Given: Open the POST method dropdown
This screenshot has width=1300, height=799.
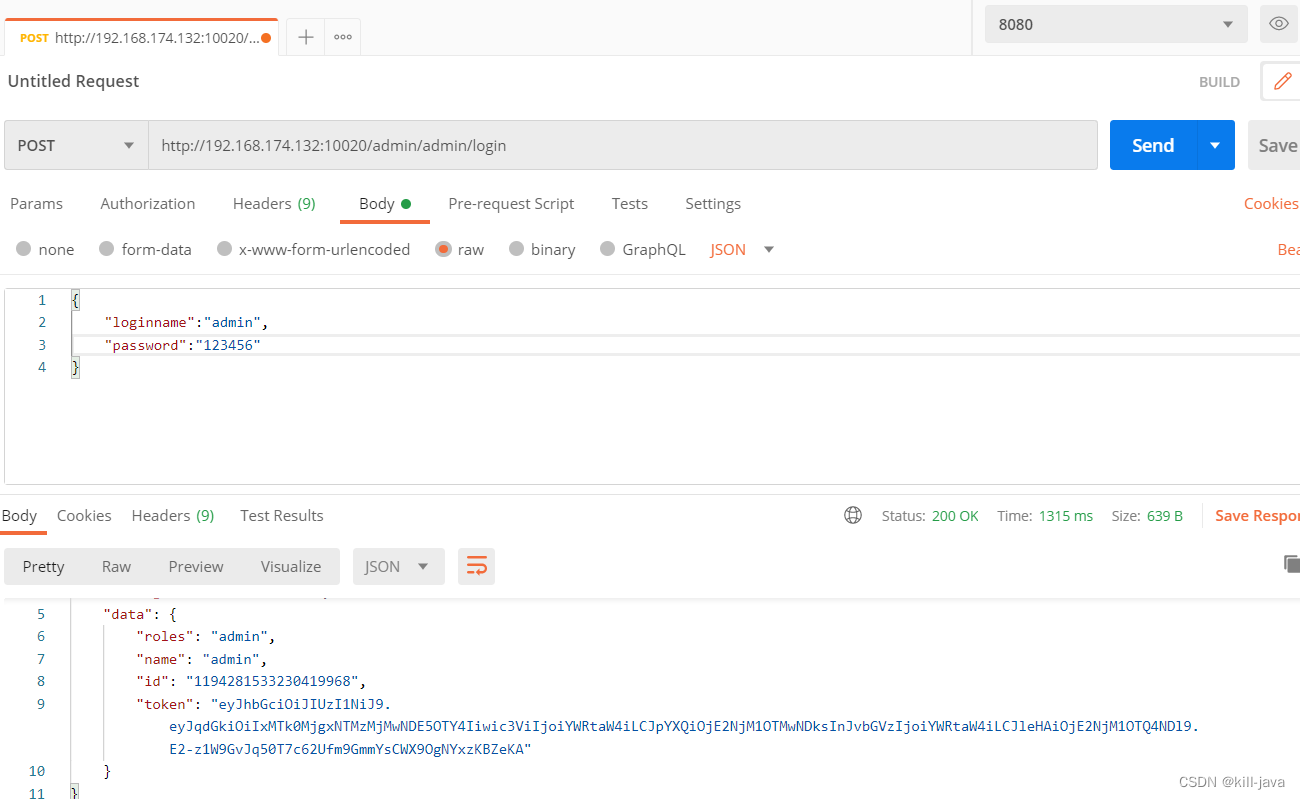Looking at the screenshot, I should pyautogui.click(x=76, y=145).
